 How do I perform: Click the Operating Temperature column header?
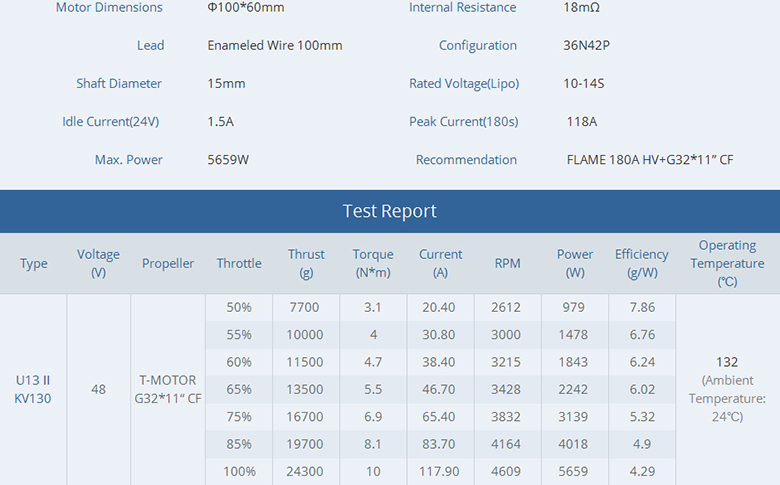click(x=727, y=263)
